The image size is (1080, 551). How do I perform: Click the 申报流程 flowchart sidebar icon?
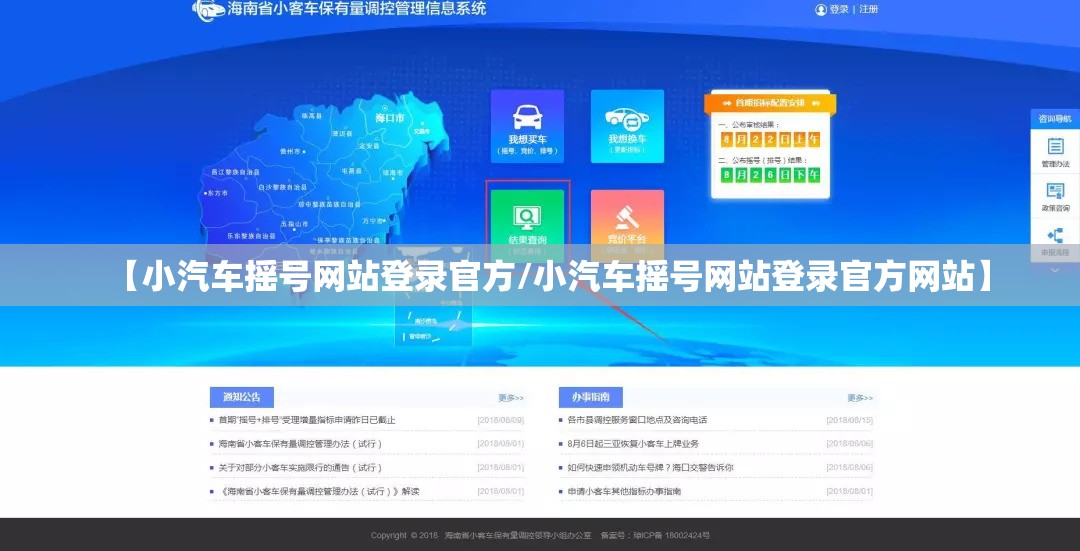1055,239
